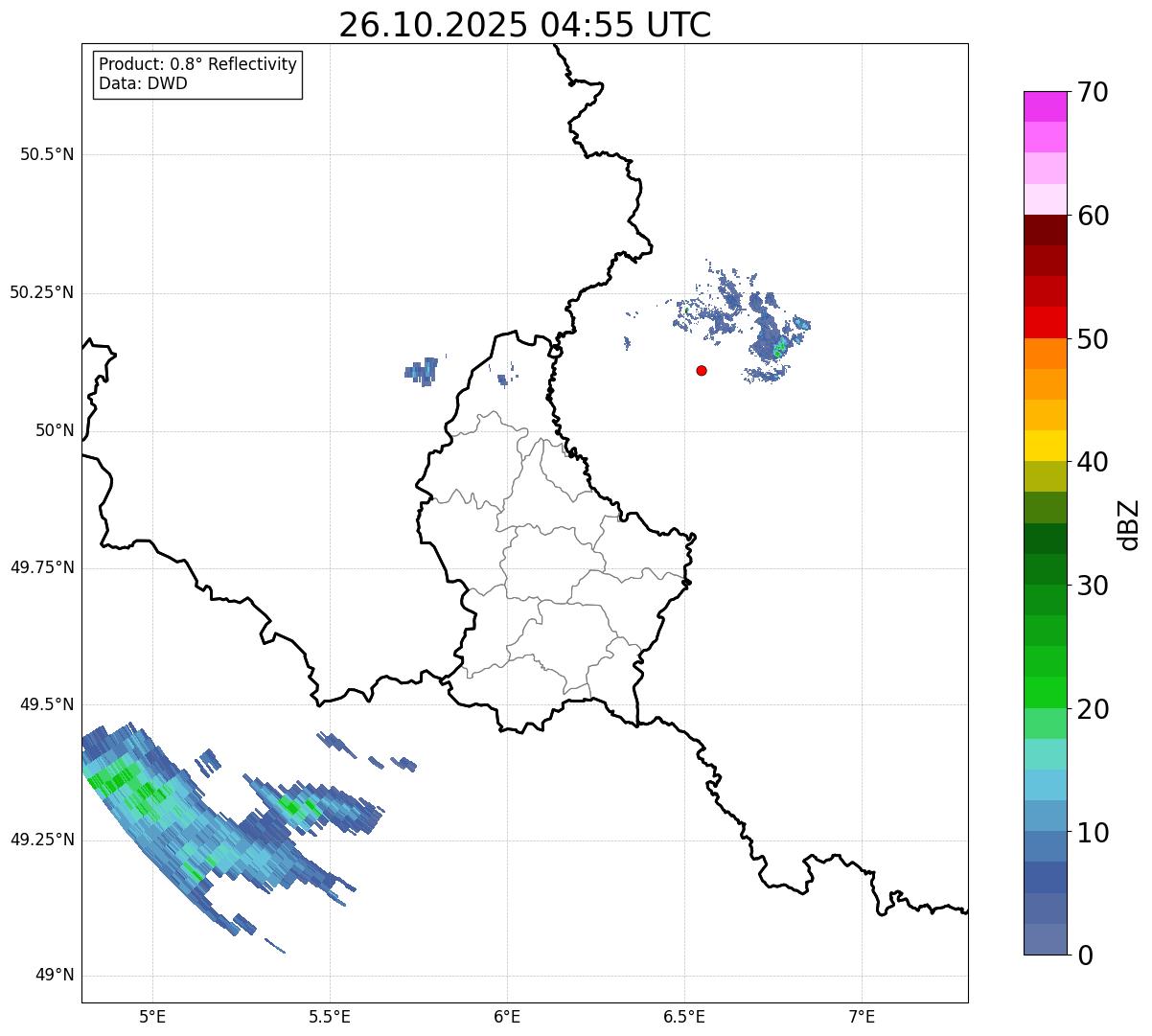Viewport: 1152px width, 1036px height.
Task: Pick the orange swatch below 50 dBZ
Action: click(1045, 354)
